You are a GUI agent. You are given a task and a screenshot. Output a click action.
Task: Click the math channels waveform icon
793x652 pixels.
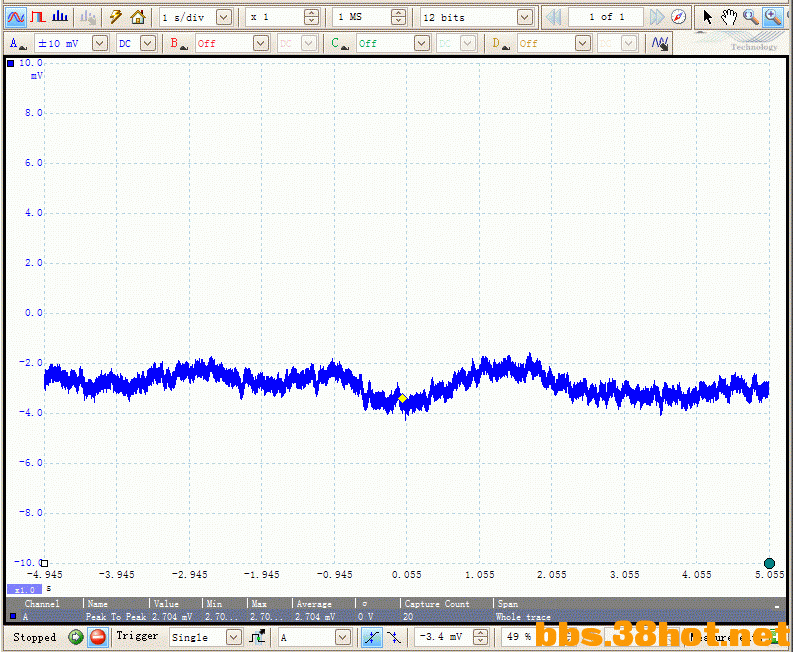tap(660, 44)
